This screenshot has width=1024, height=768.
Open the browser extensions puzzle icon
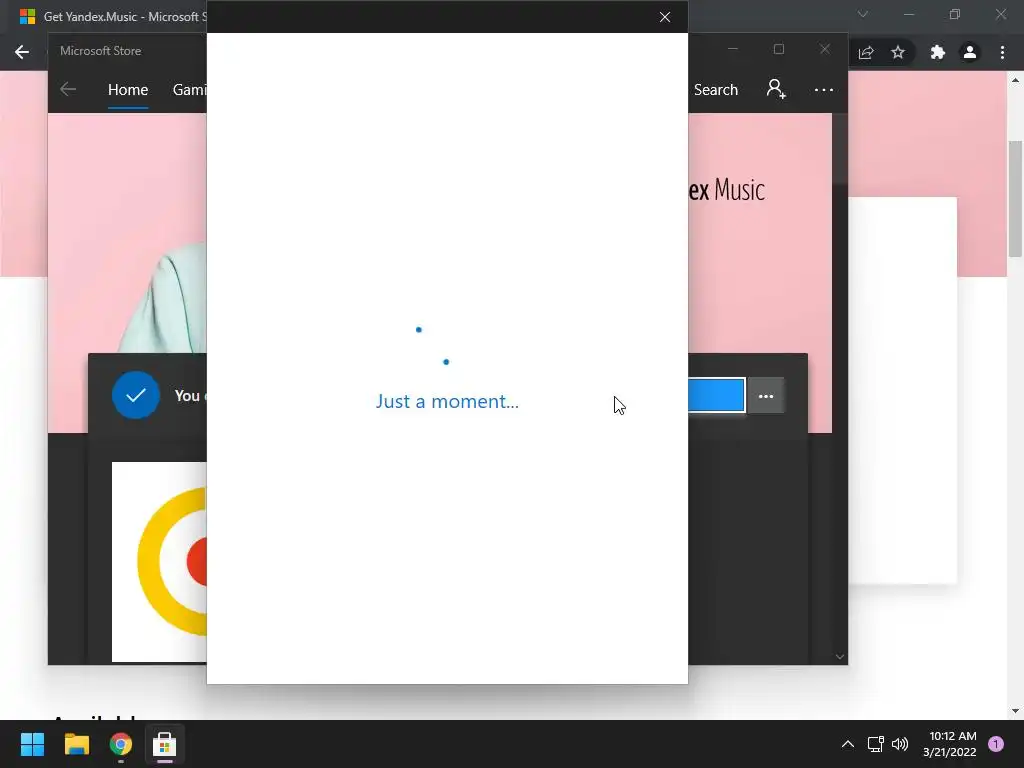938,52
